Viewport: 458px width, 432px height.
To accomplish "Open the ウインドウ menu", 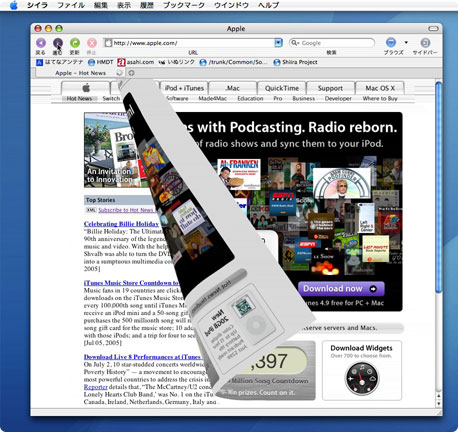I will click(x=231, y=5).
